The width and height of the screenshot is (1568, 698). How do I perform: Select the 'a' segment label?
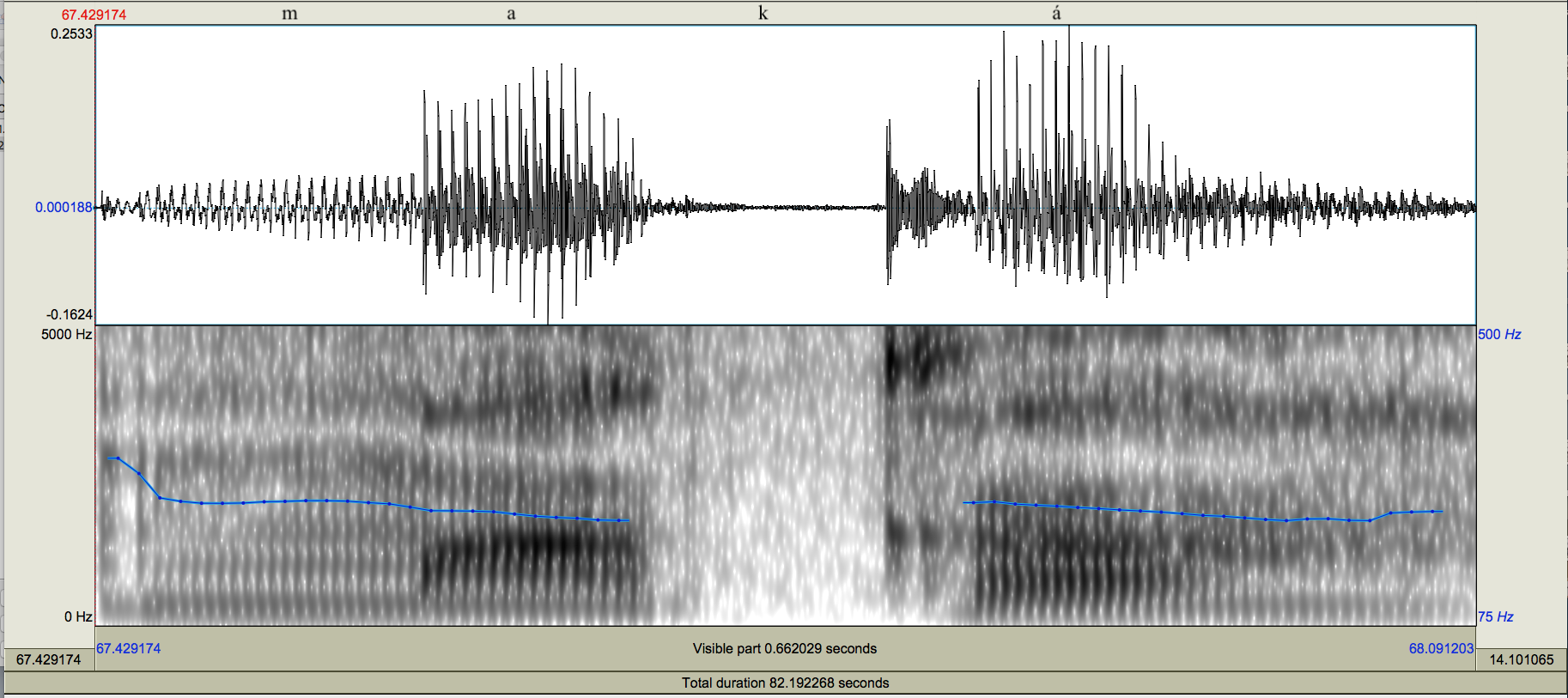pos(511,14)
